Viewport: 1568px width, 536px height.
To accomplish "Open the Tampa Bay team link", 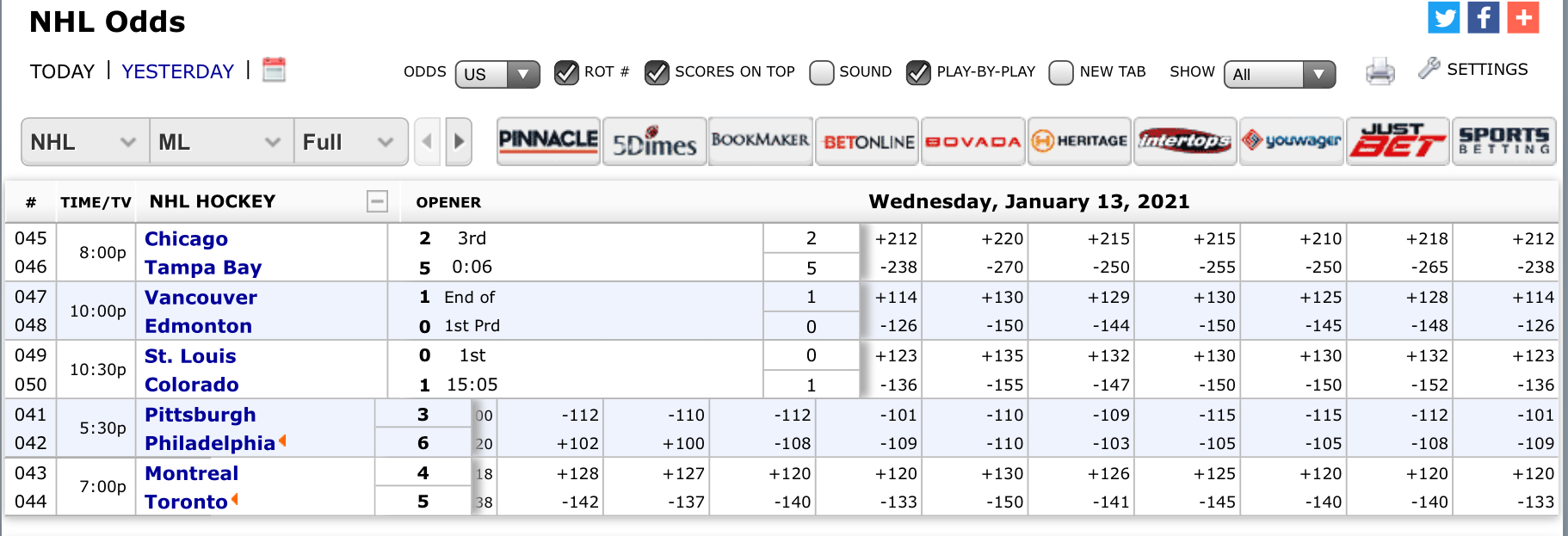I will click(x=203, y=268).
